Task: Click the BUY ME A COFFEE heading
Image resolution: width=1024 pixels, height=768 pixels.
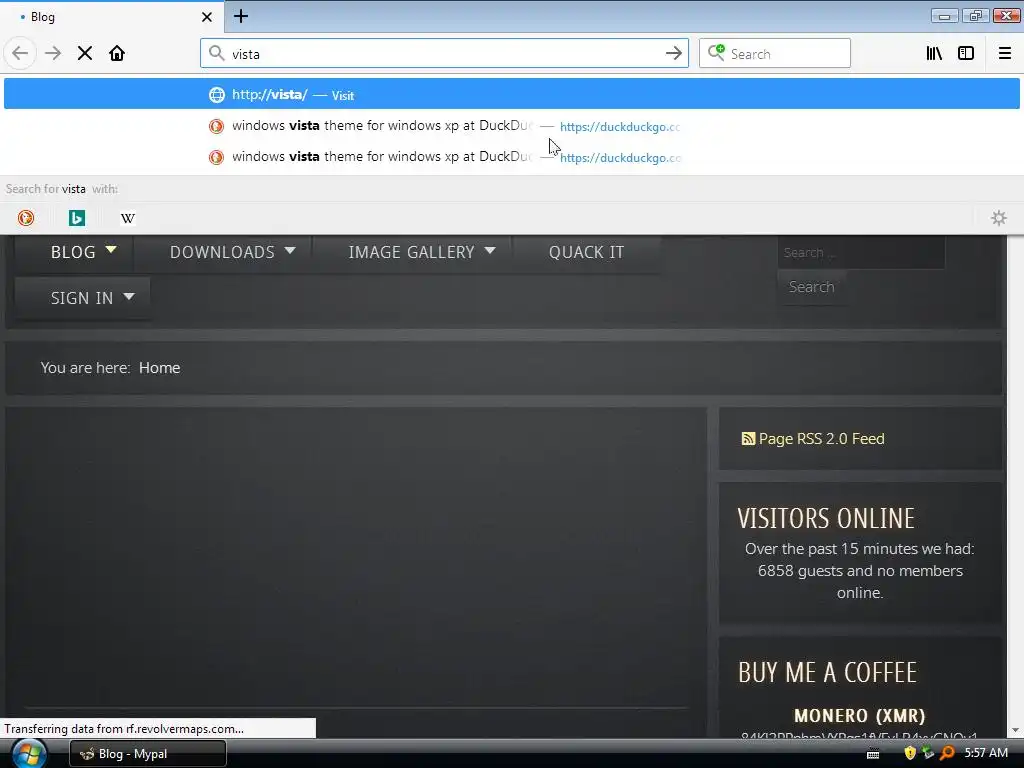Action: click(827, 673)
